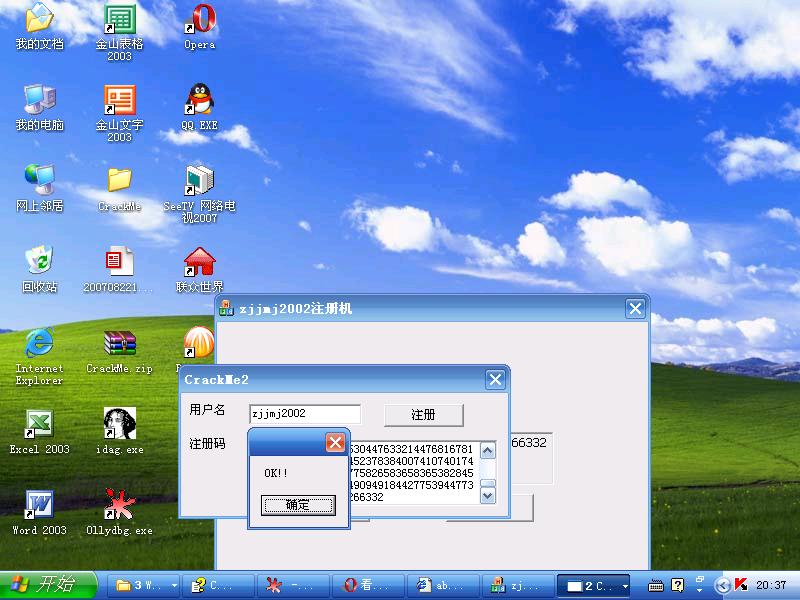This screenshot has height=600, width=800.
Task: Switch to the IE ab... taskbar item
Action: tap(443, 586)
